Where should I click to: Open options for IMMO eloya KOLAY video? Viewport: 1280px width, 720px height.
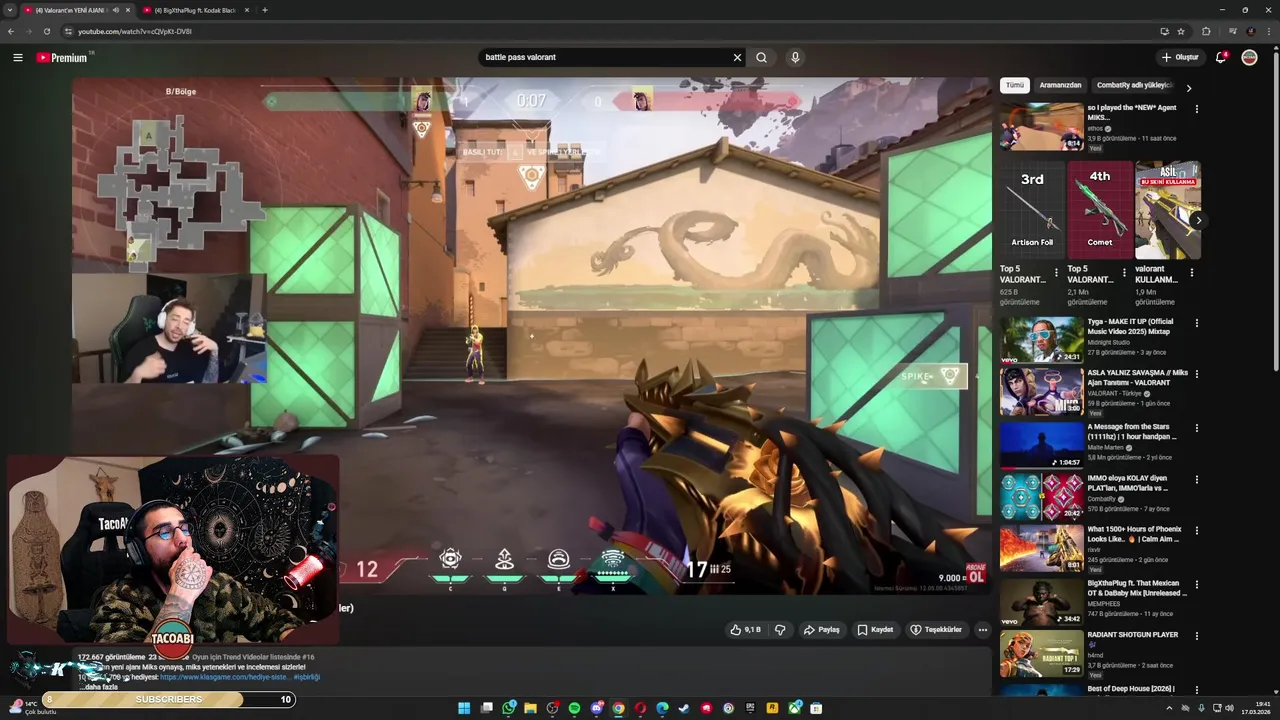coord(1197,480)
